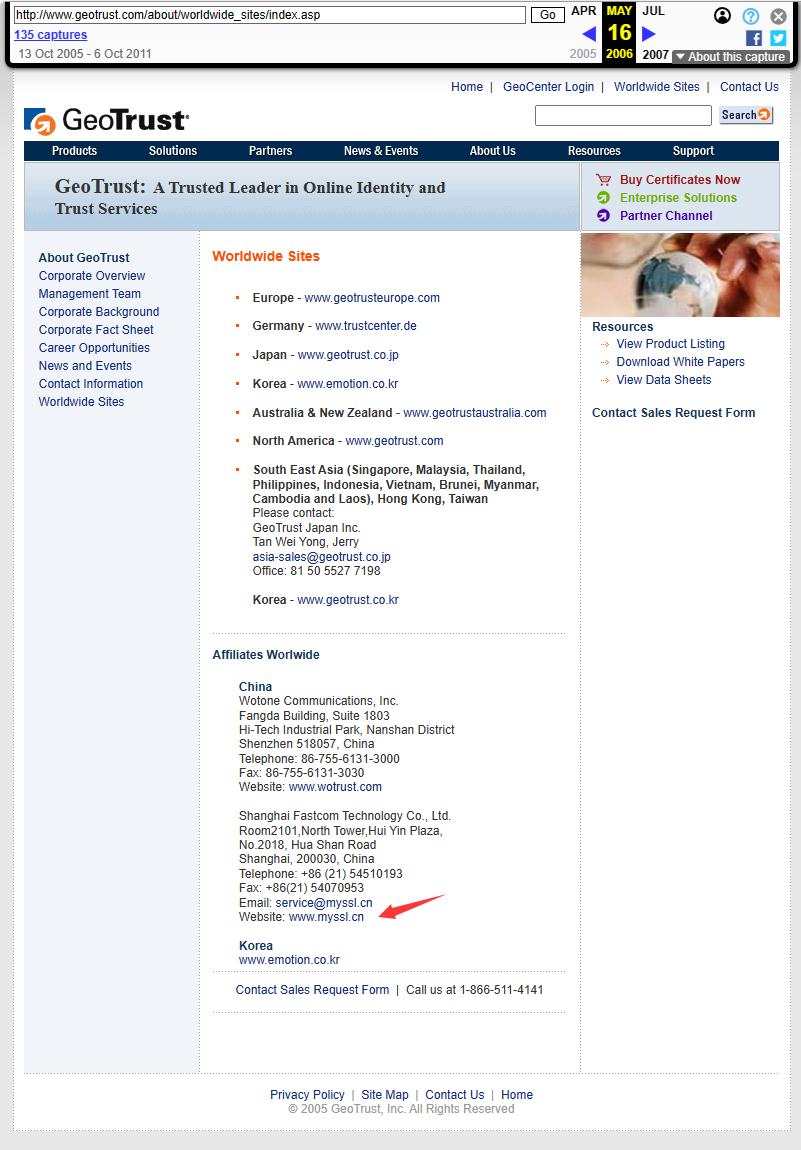Viewport: 801px width, 1150px height.
Task: Open Buy Certificates Now link
Action: click(680, 180)
